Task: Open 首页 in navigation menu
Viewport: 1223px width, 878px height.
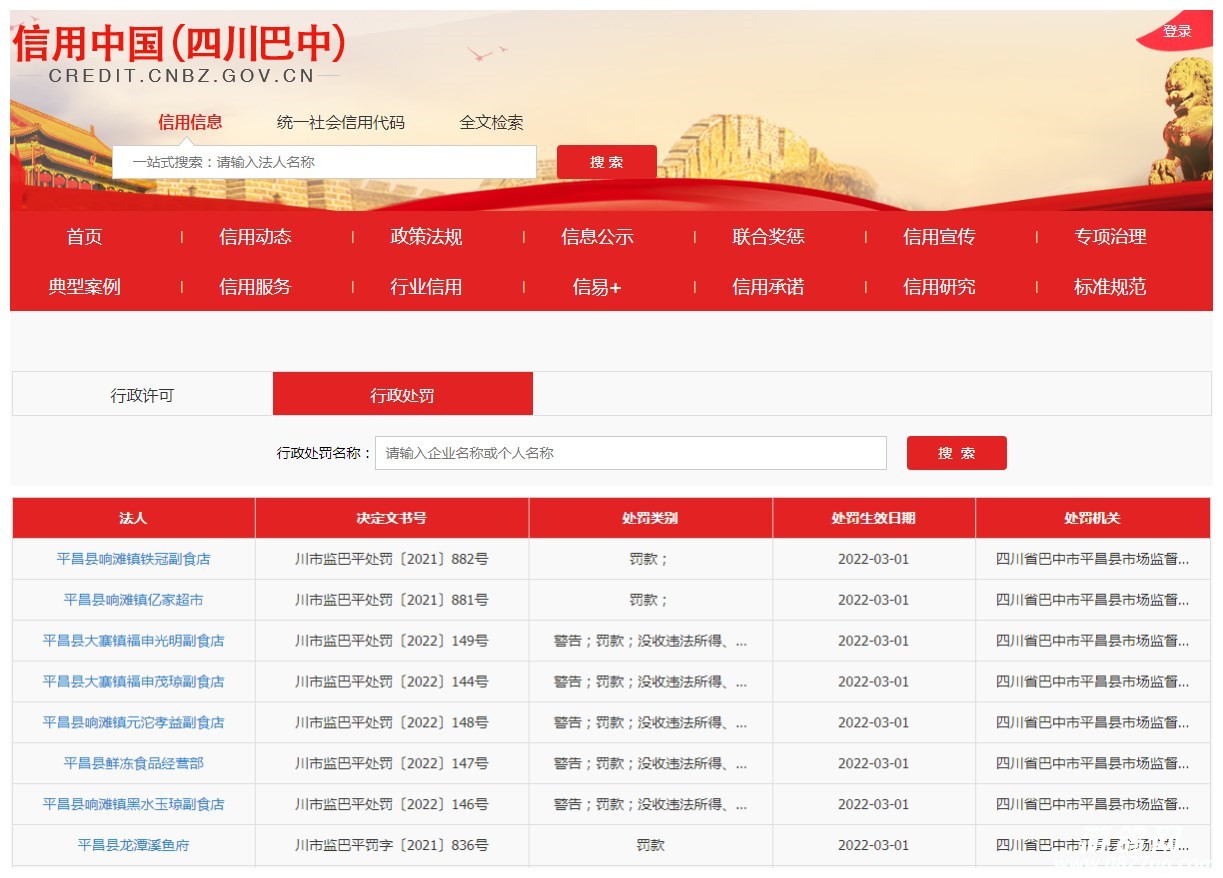Action: point(84,237)
